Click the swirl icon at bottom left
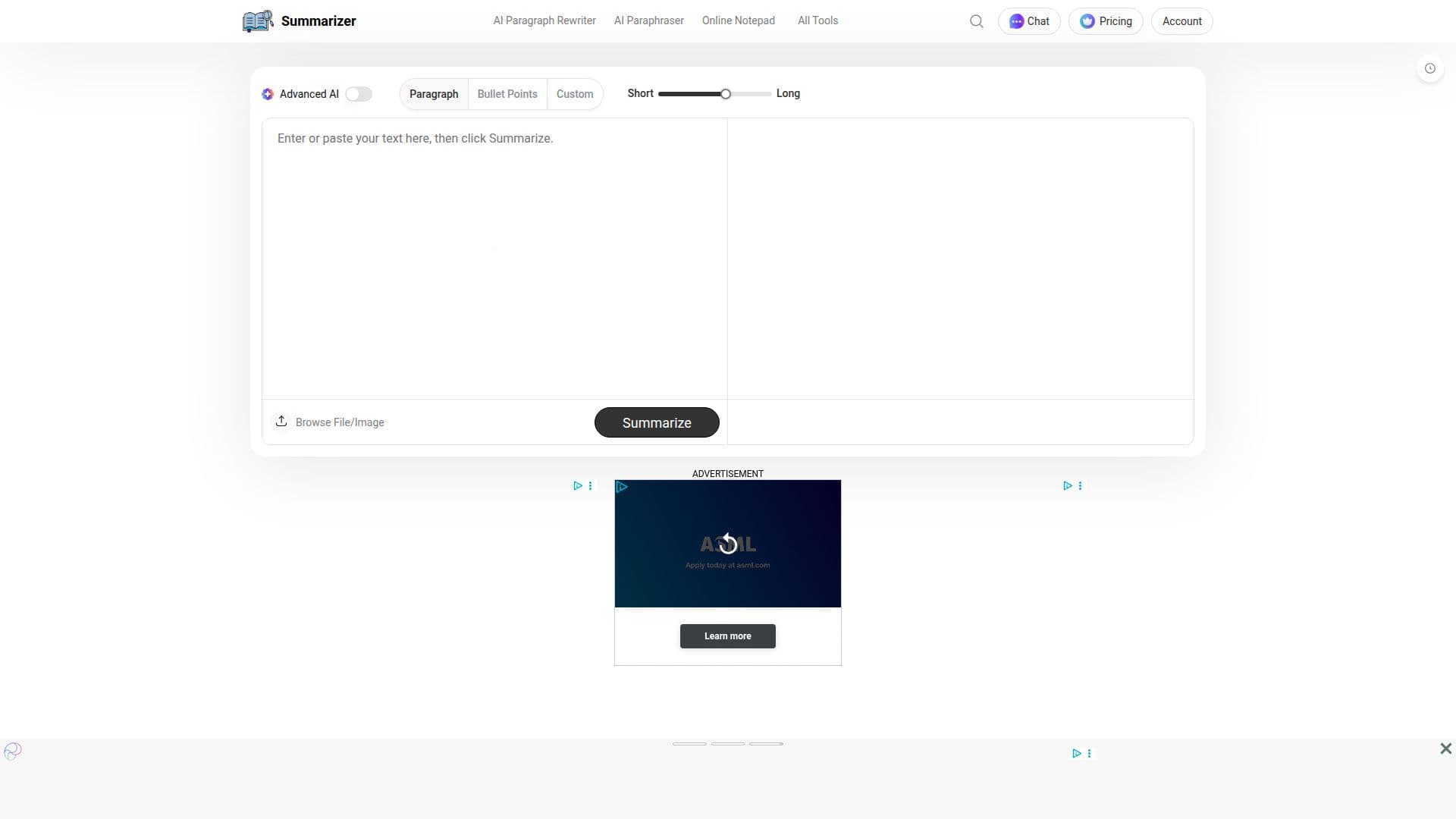Screen dimensions: 1456x819 13,751
